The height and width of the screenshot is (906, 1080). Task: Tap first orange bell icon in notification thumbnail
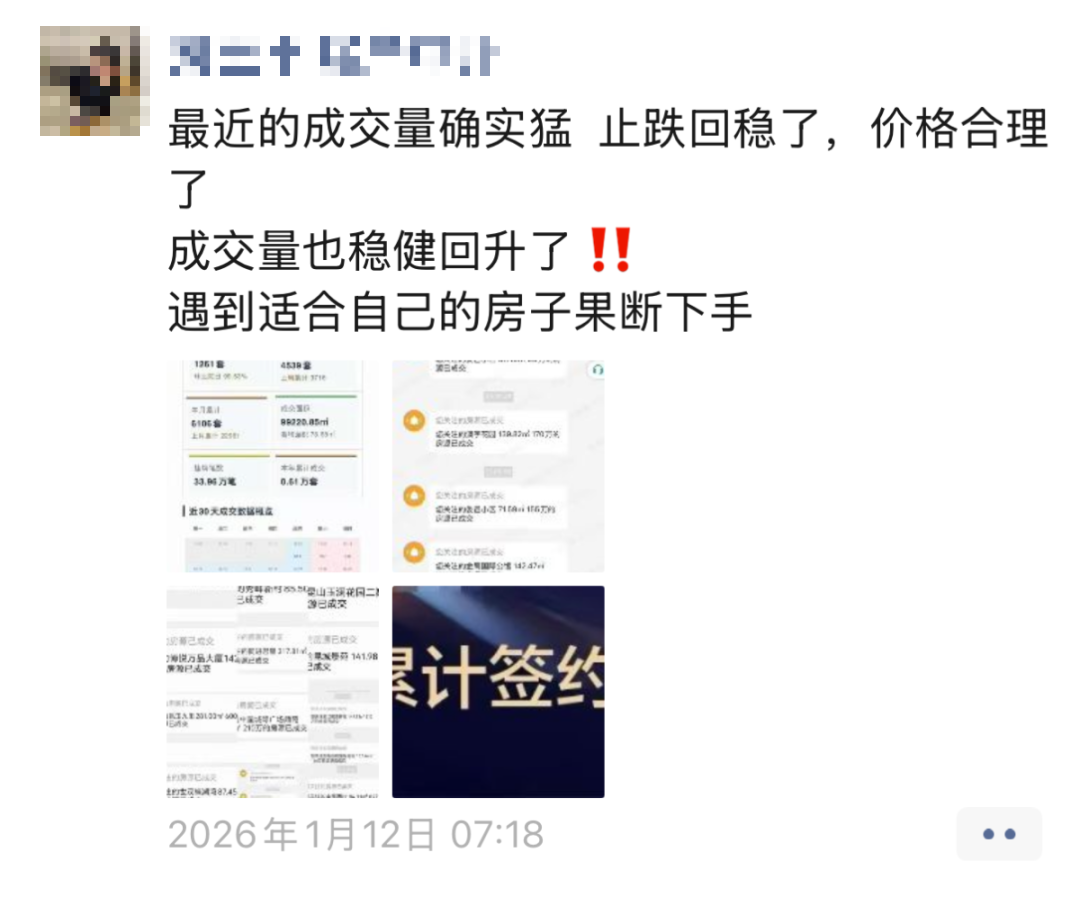(x=414, y=421)
